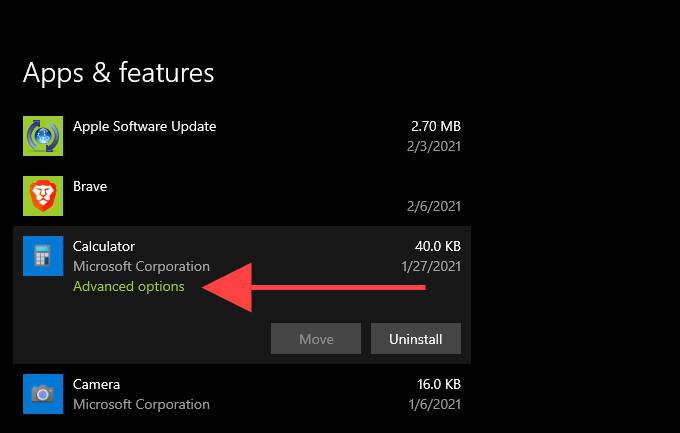The width and height of the screenshot is (680, 433).
Task: Open Advanced options for Calculator
Action: (x=129, y=286)
